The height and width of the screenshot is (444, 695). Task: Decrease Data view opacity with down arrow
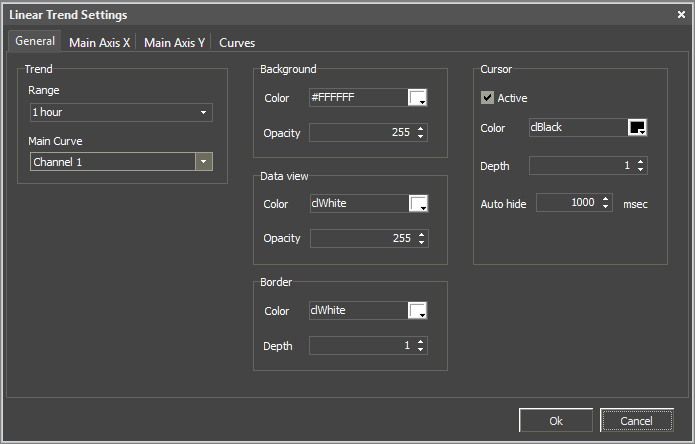click(422, 242)
